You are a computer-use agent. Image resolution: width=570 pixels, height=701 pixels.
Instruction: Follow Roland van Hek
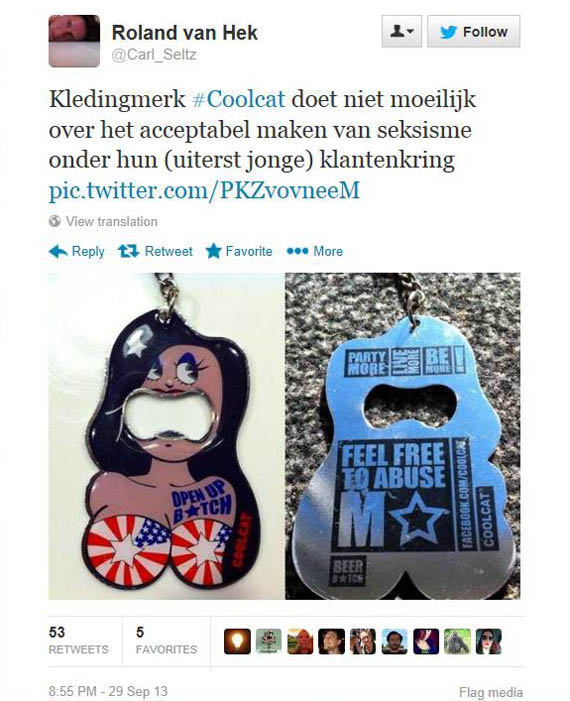click(473, 31)
